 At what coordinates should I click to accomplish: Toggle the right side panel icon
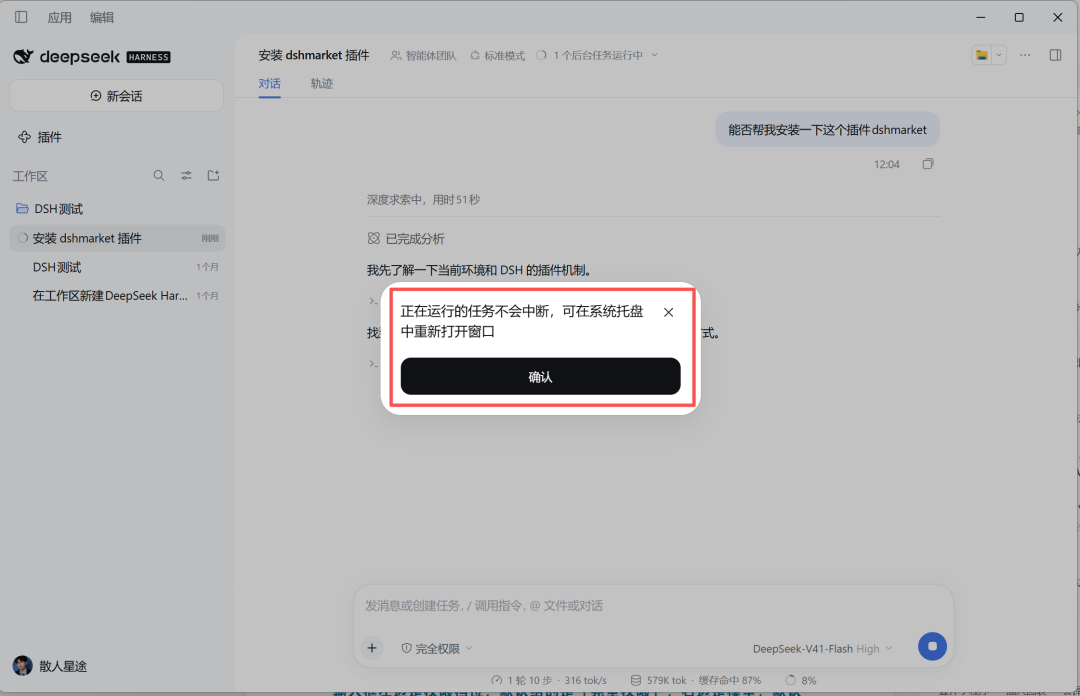[x=1055, y=55]
